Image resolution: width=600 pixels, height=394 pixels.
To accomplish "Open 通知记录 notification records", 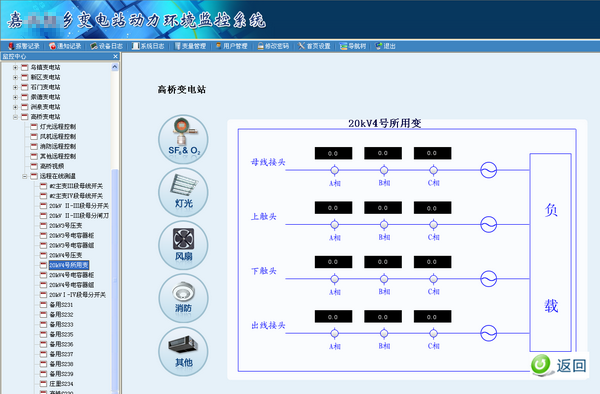I will [65, 46].
